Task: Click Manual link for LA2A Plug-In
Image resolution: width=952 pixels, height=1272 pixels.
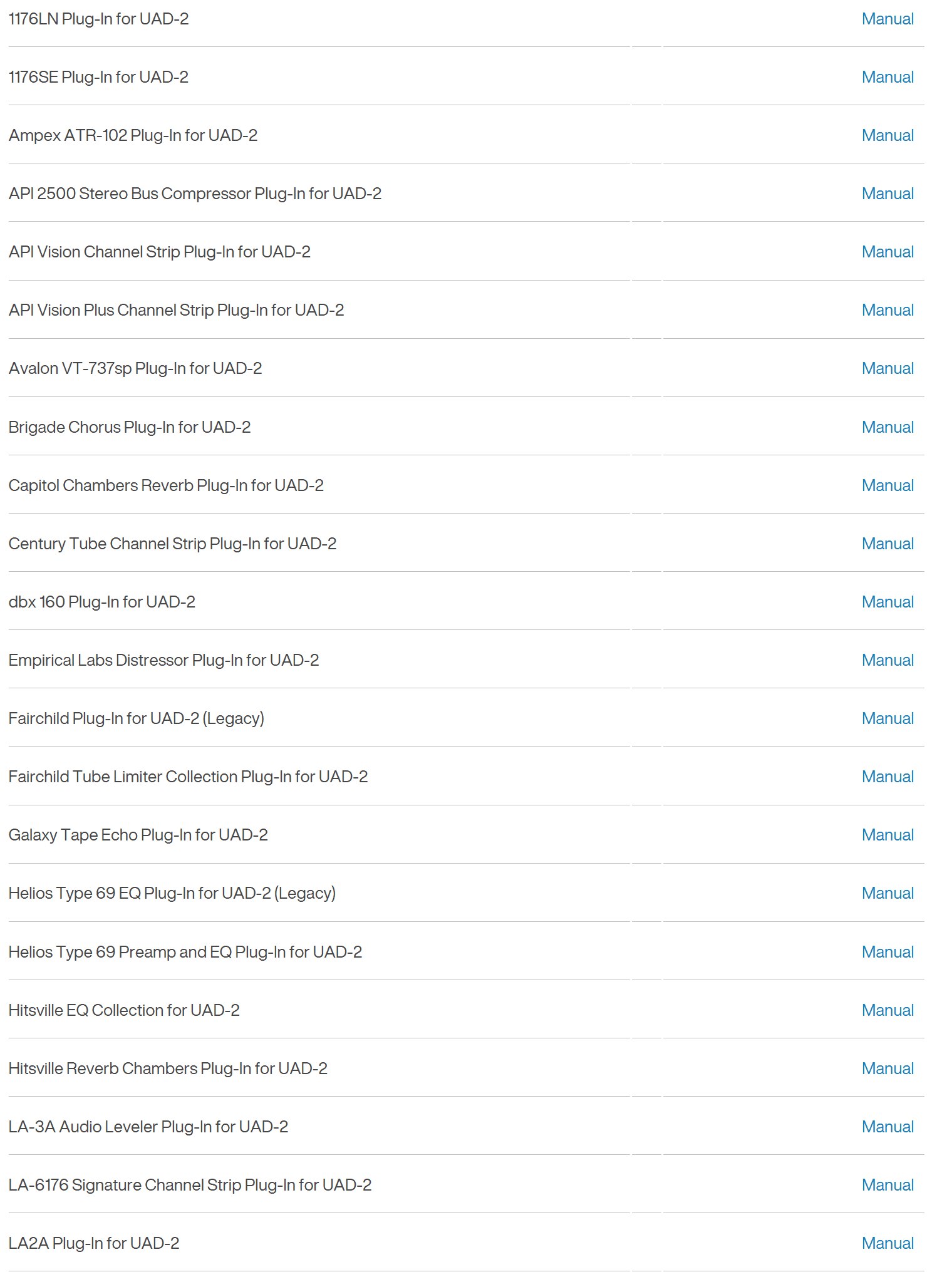Action: point(887,1244)
